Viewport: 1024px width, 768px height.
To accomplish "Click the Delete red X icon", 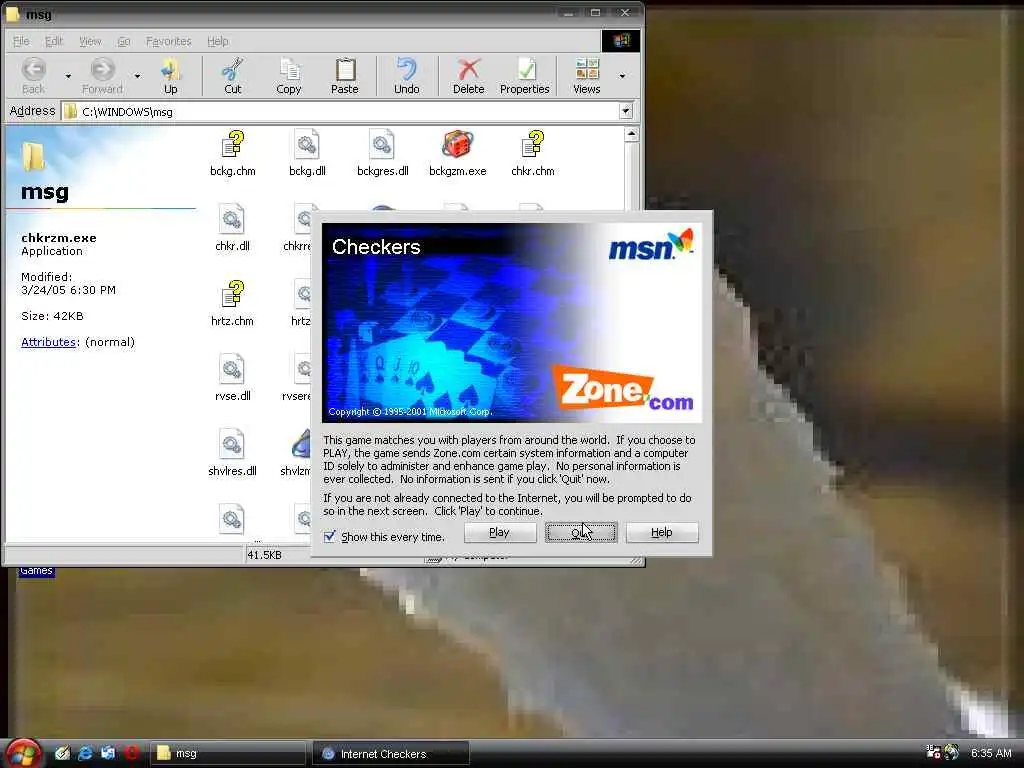I will (468, 69).
